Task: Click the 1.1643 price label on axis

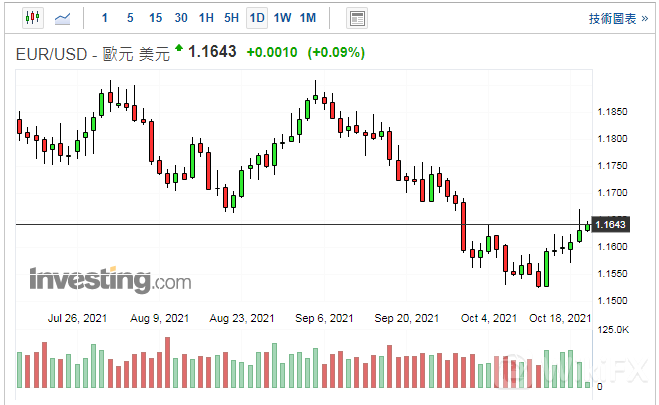Action: (611, 224)
